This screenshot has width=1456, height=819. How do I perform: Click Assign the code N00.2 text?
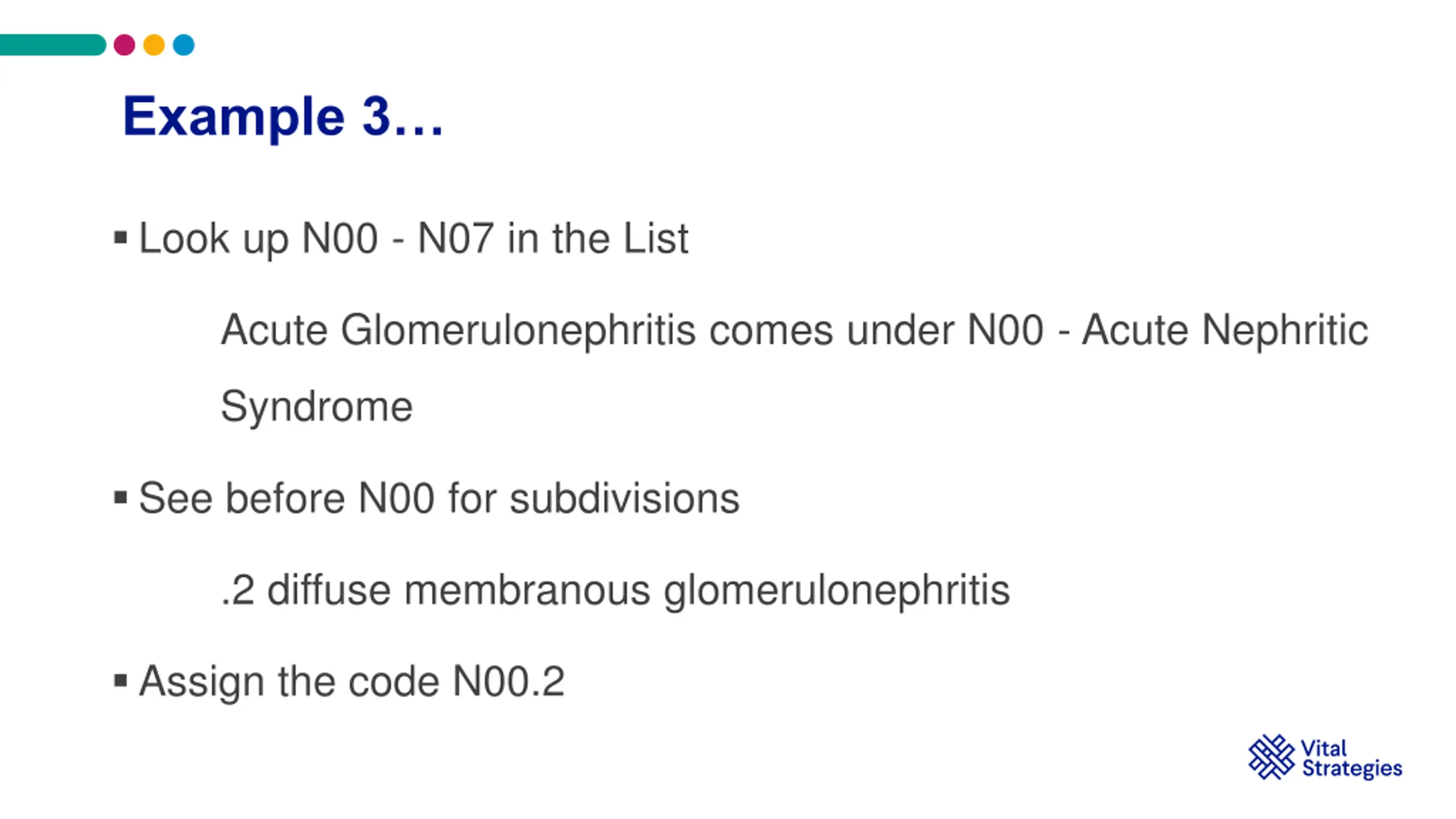pyautogui.click(x=352, y=681)
